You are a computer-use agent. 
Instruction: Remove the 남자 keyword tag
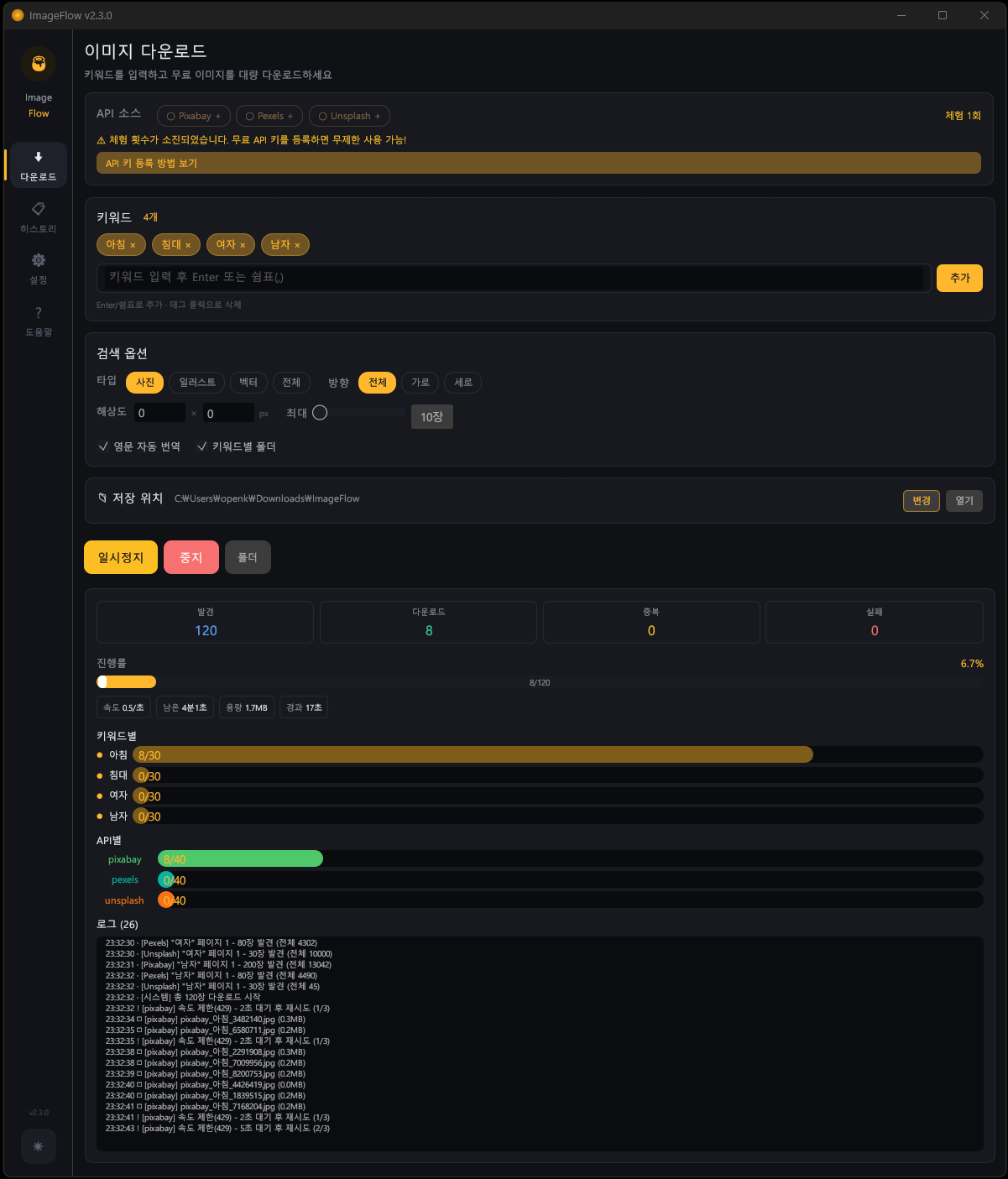(297, 245)
